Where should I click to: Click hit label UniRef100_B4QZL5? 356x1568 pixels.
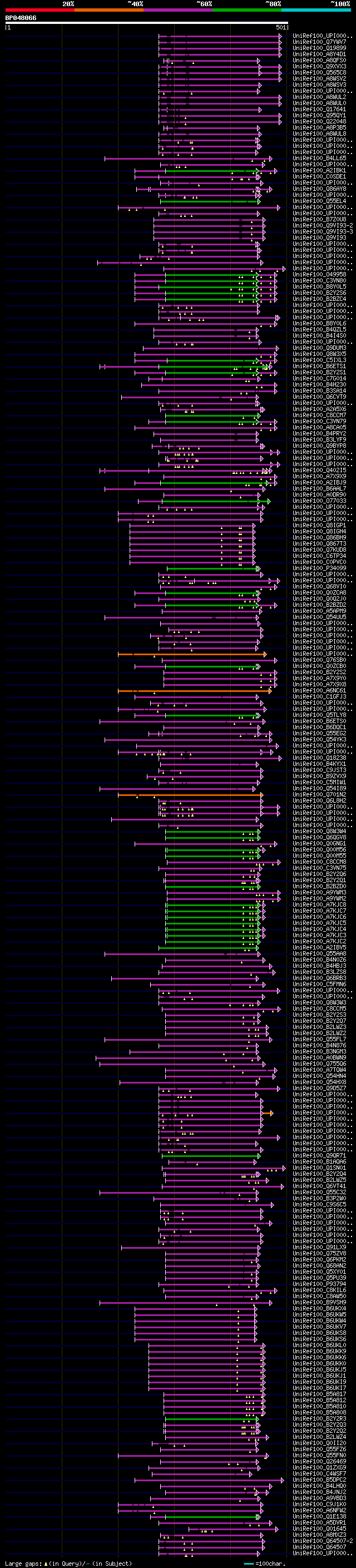pos(319,330)
